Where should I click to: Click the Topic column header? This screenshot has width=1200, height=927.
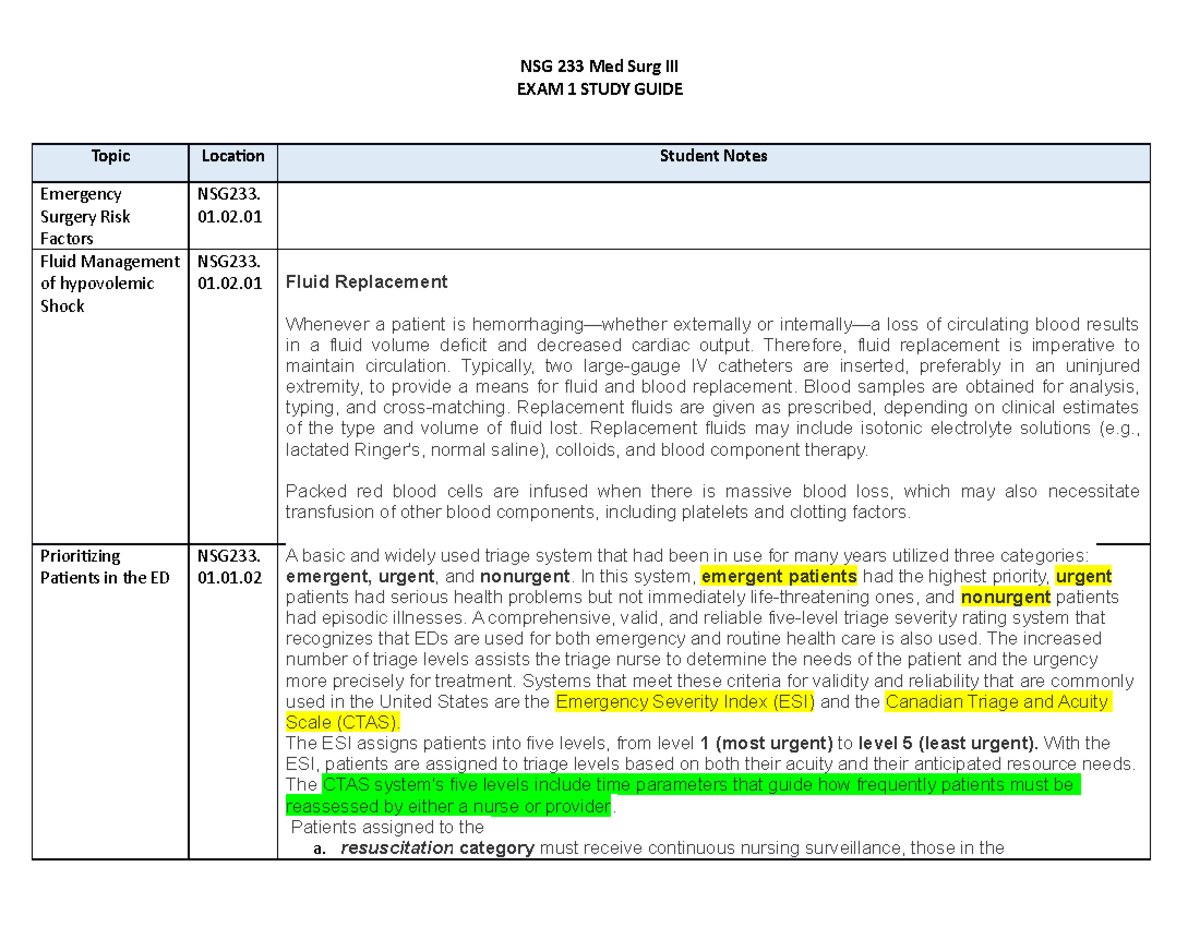point(110,156)
